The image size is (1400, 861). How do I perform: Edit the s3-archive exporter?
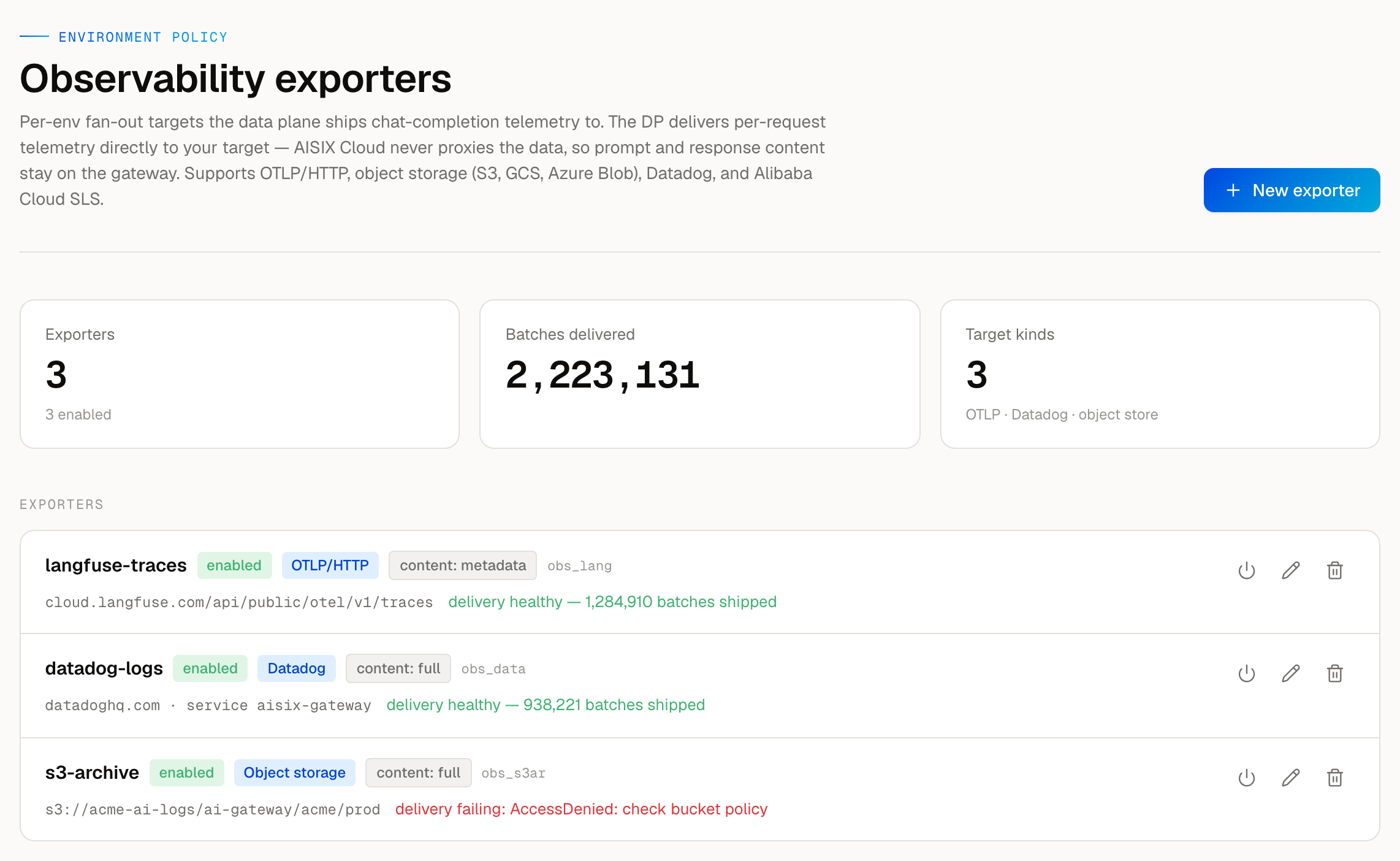tap(1291, 778)
